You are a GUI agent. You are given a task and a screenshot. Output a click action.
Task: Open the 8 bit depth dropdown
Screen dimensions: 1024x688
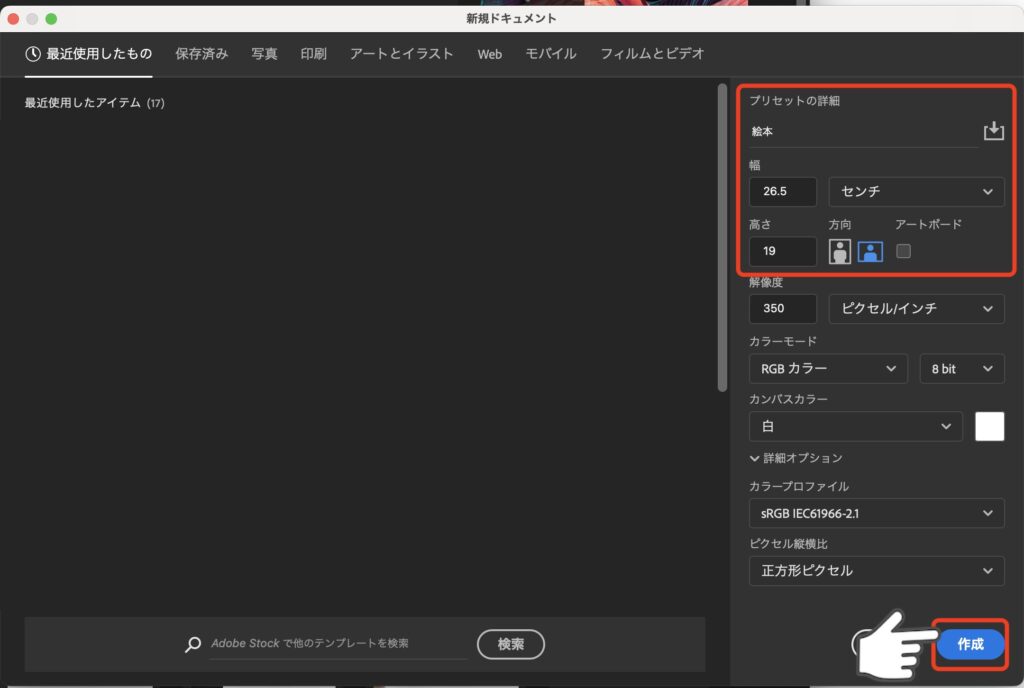point(961,369)
